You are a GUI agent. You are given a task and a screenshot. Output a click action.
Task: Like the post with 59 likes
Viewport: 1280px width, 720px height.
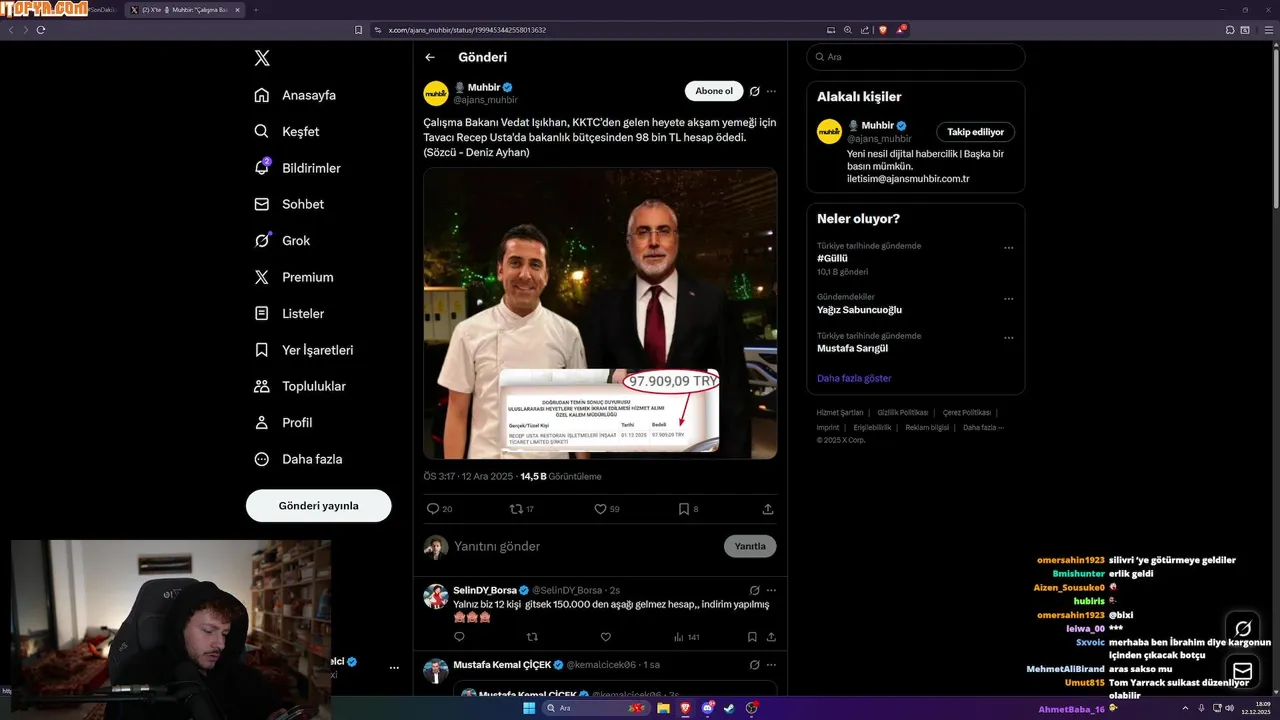[x=600, y=509]
